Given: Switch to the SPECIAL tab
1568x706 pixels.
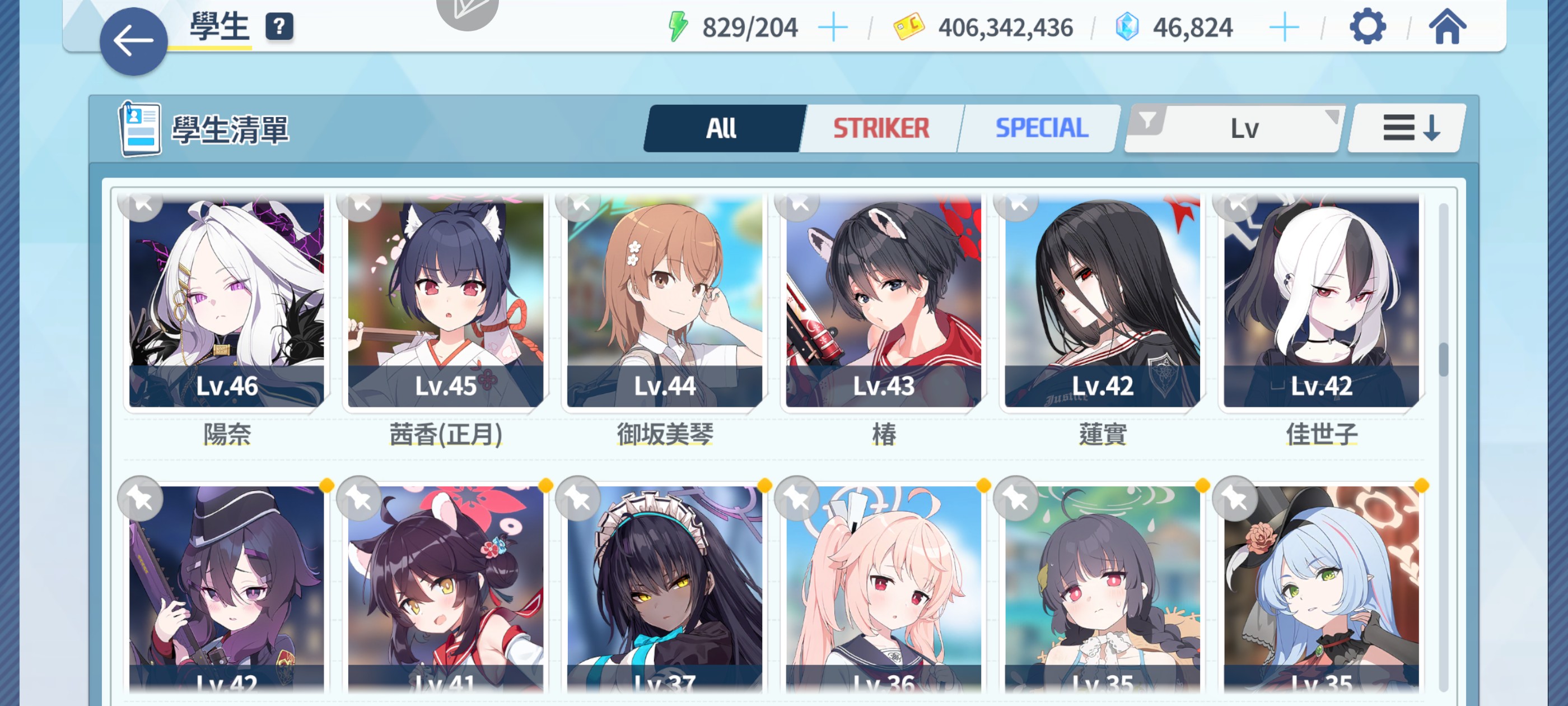Looking at the screenshot, I should coord(1041,128).
